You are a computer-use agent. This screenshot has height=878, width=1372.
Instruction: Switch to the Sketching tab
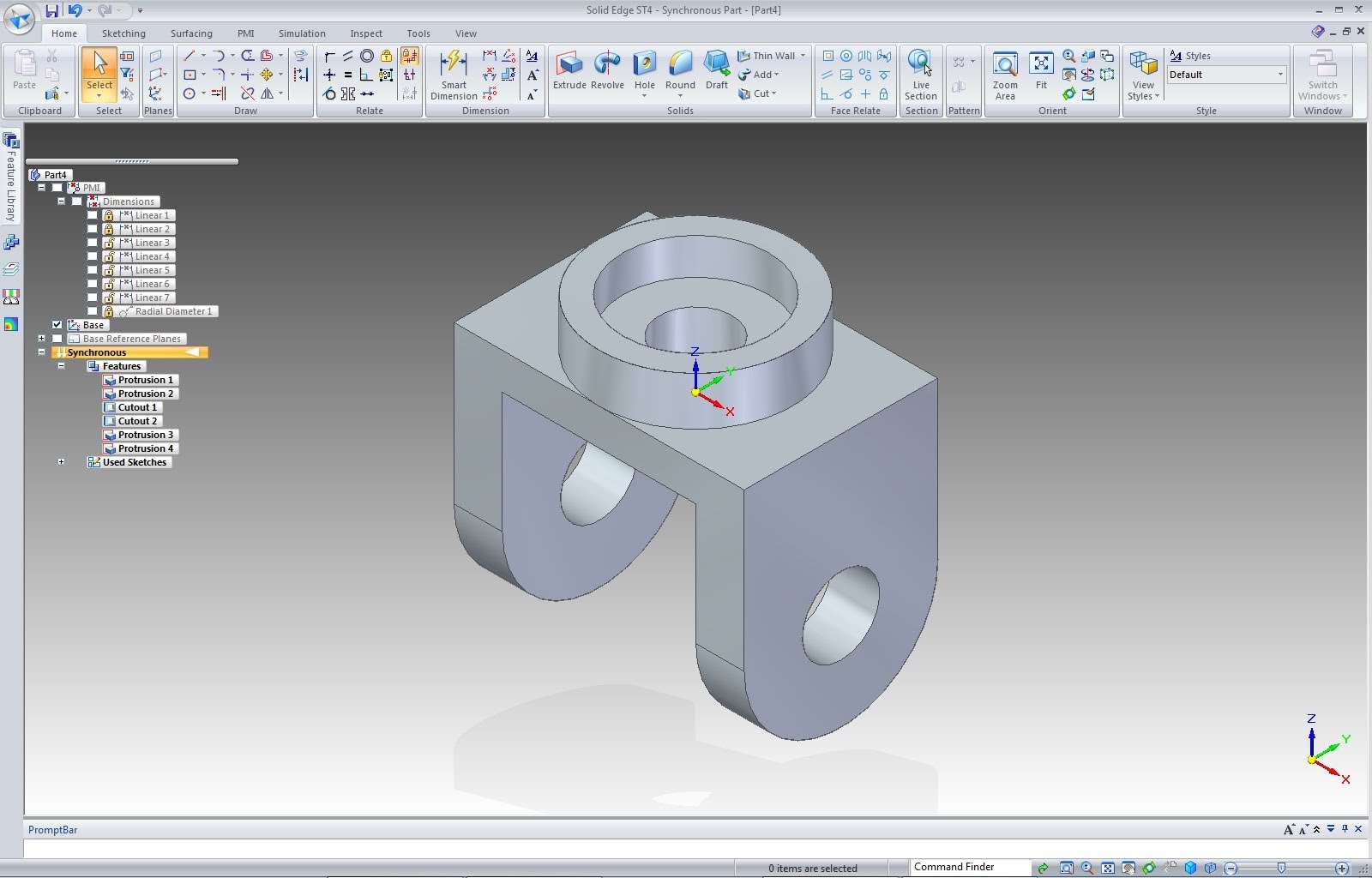coord(123,33)
